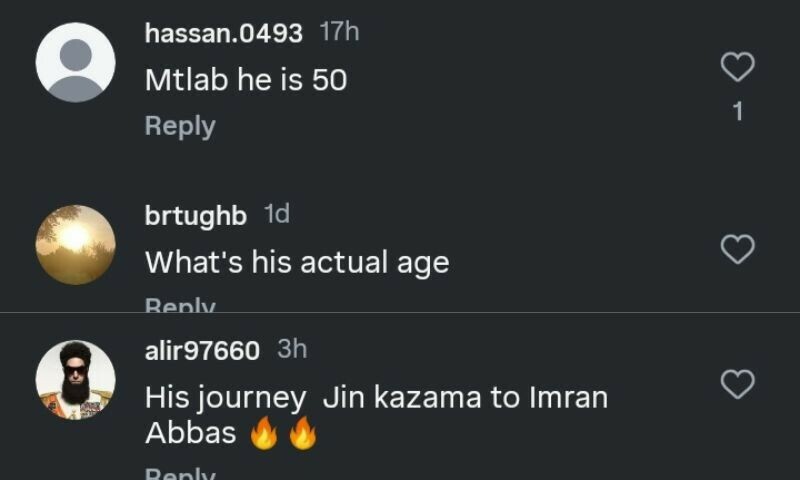Image resolution: width=800 pixels, height=480 pixels.
Task: Click the 1d timestamp beside brtughb
Action: tap(277, 214)
